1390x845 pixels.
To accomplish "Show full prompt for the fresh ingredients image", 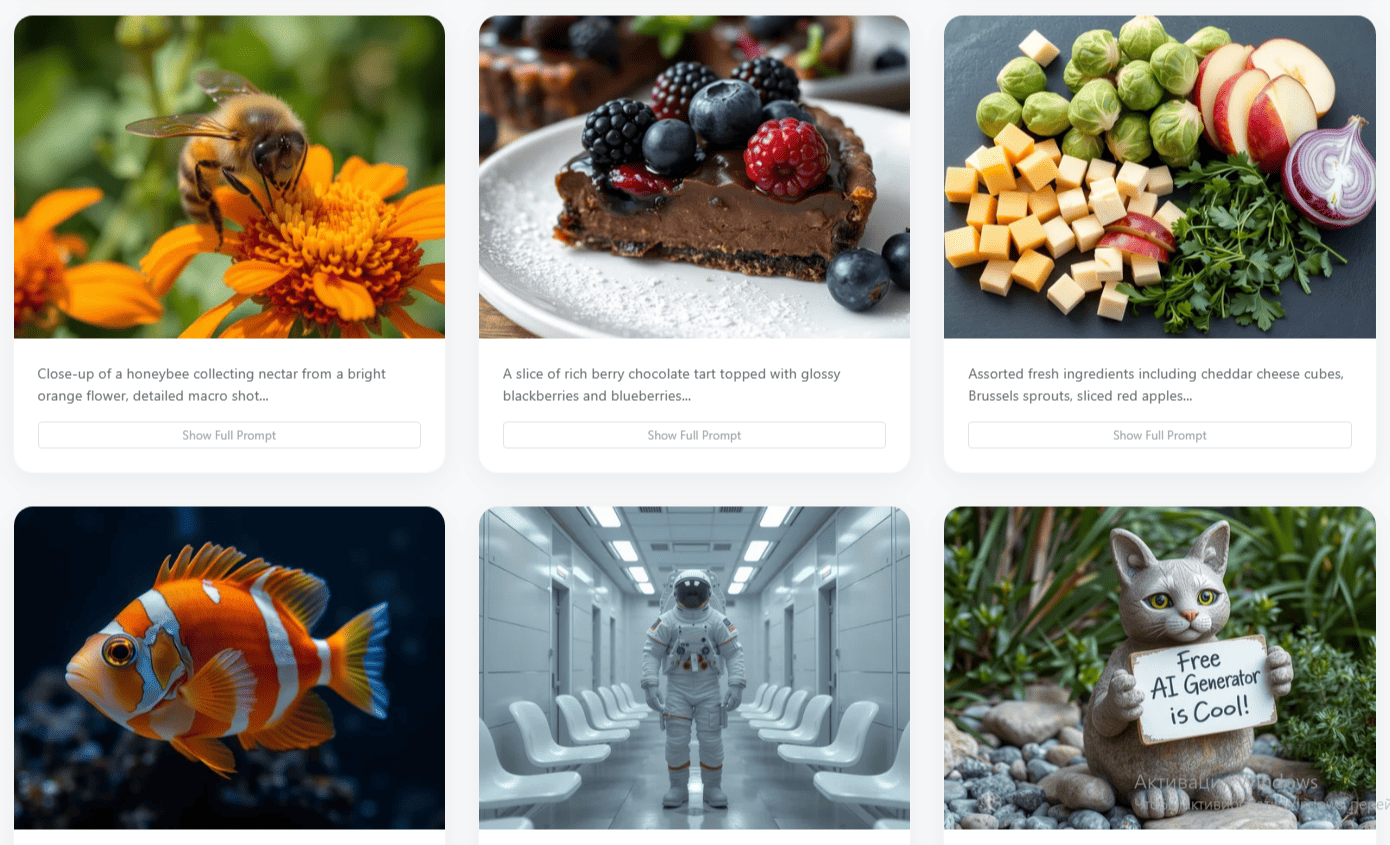I will [x=1160, y=435].
